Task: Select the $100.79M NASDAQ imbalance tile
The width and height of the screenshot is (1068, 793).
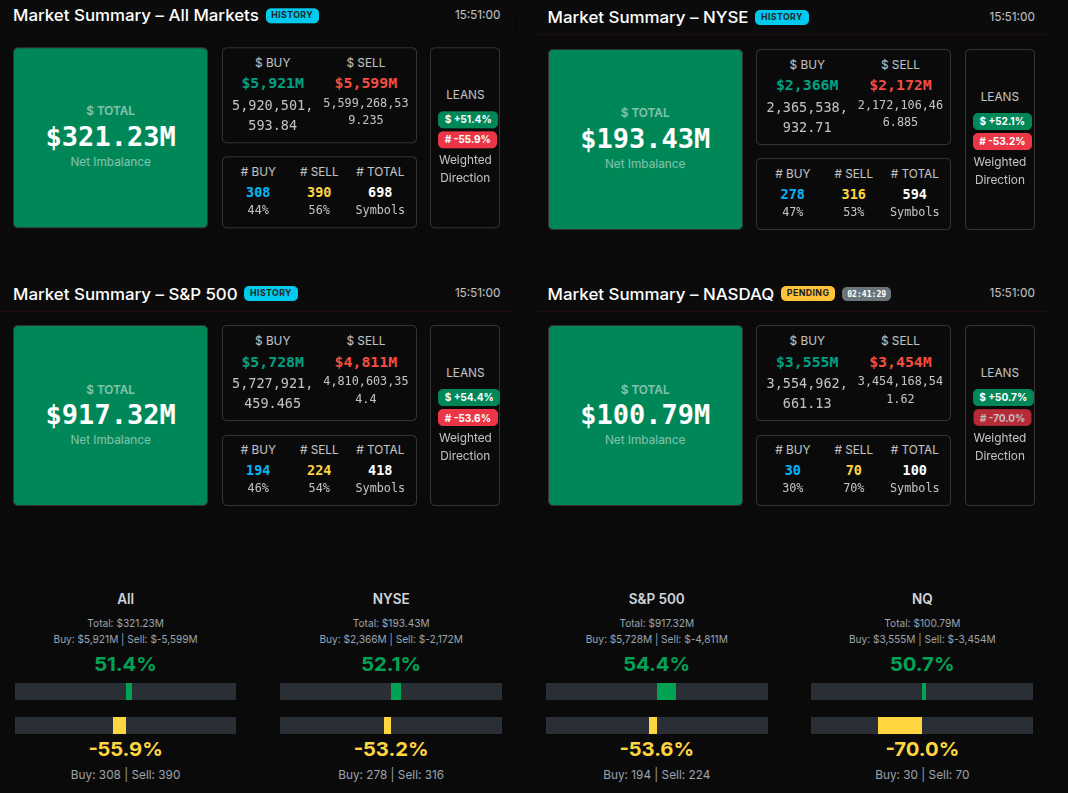Action: 645,415
